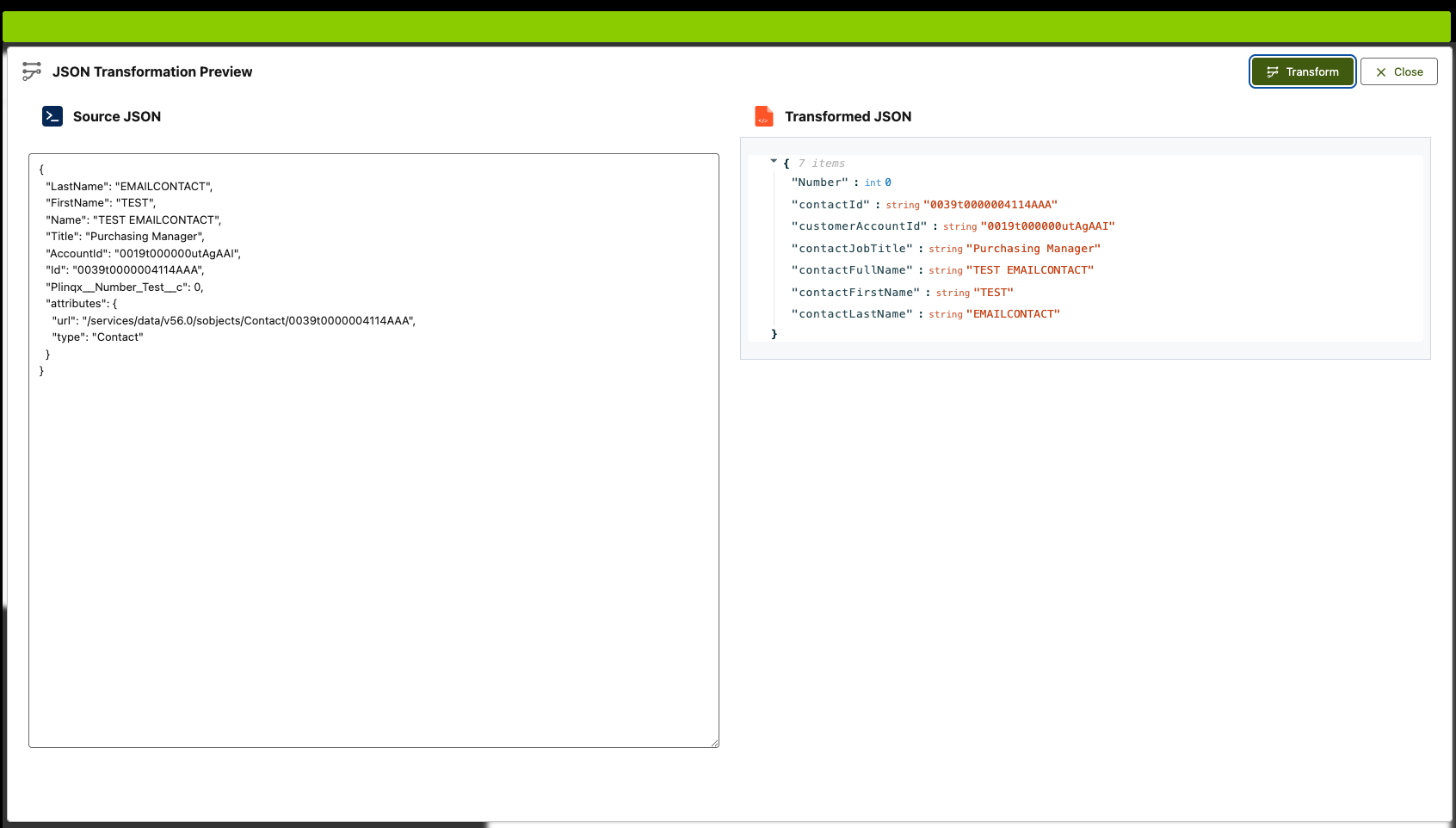1456x828 pixels.
Task: Place cursor on the "attributes" line in source
Action: [x=81, y=304]
